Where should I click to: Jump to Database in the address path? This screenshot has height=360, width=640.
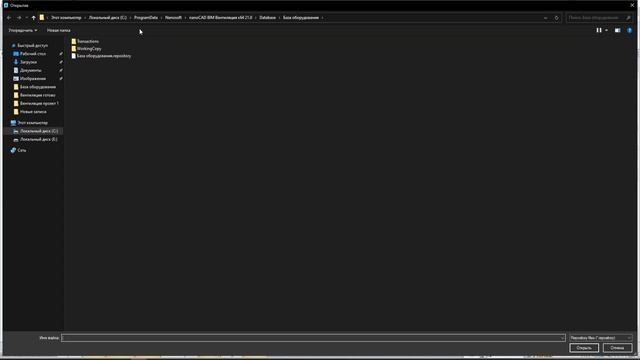[267, 18]
